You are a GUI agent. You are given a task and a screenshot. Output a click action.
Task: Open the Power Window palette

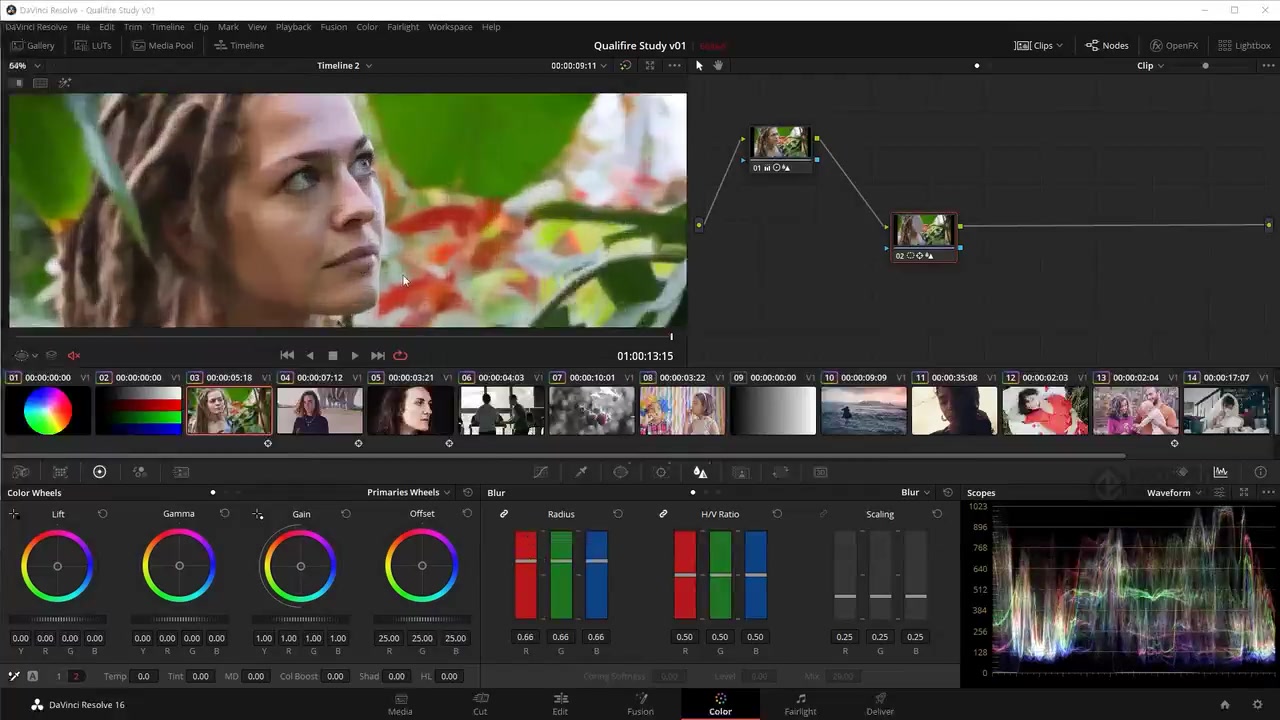[621, 472]
